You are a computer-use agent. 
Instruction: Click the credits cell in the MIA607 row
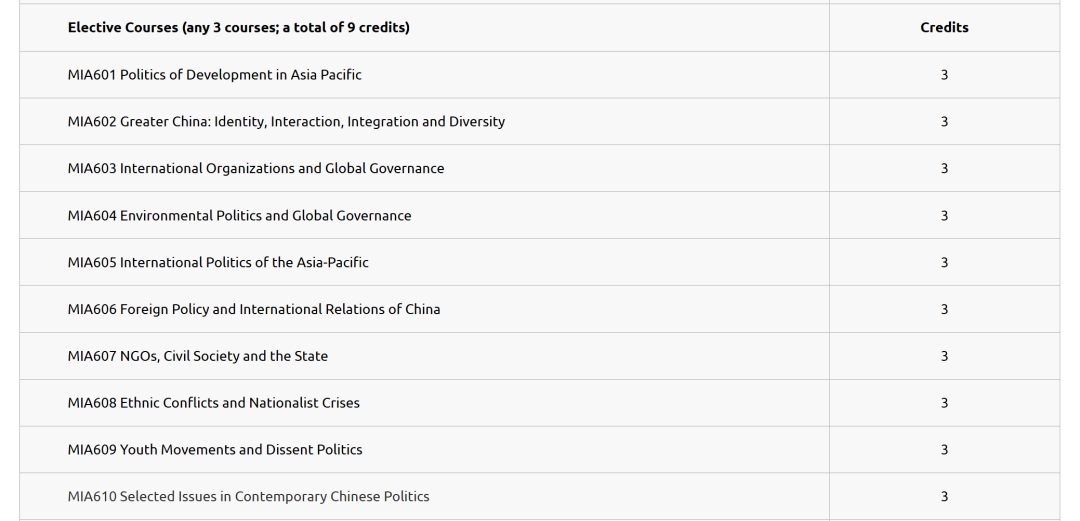(944, 357)
